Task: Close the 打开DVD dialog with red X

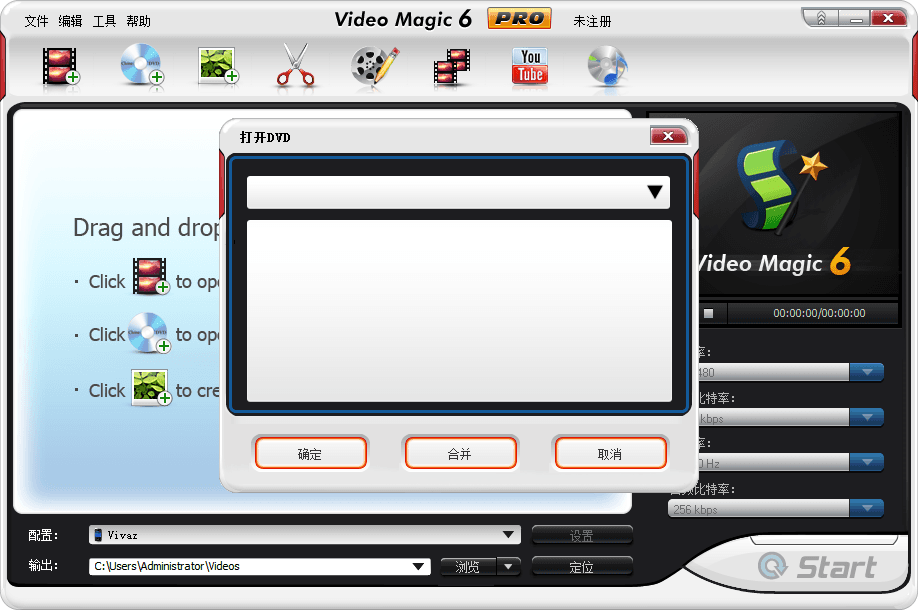Action: coord(668,136)
